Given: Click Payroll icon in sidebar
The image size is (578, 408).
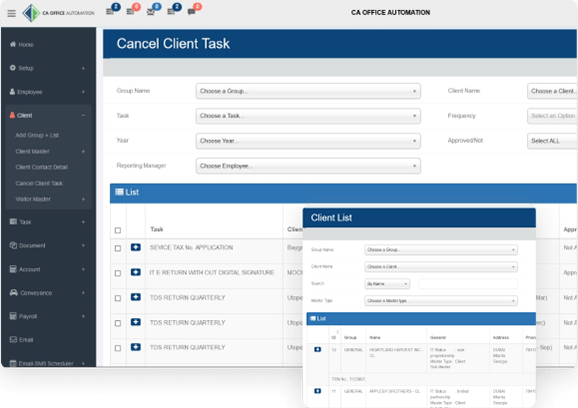Looking at the screenshot, I should pos(13,316).
